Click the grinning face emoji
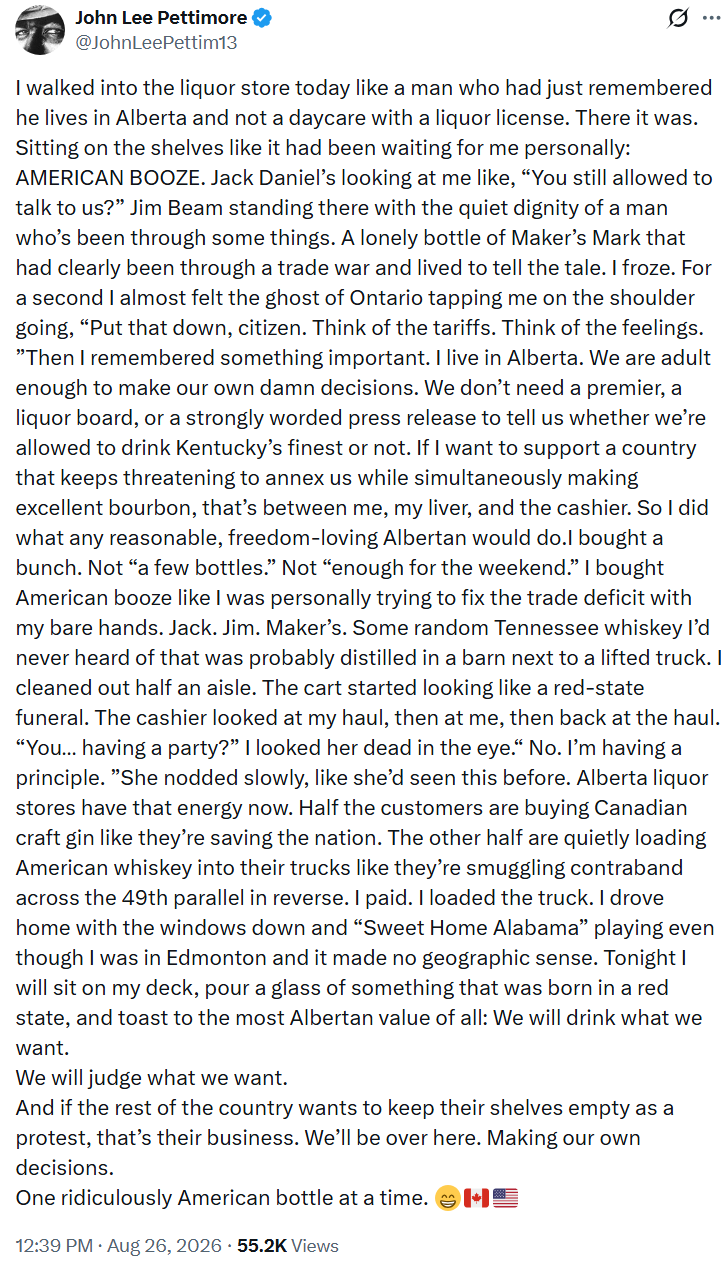The height and width of the screenshot is (1272, 728). [448, 1198]
